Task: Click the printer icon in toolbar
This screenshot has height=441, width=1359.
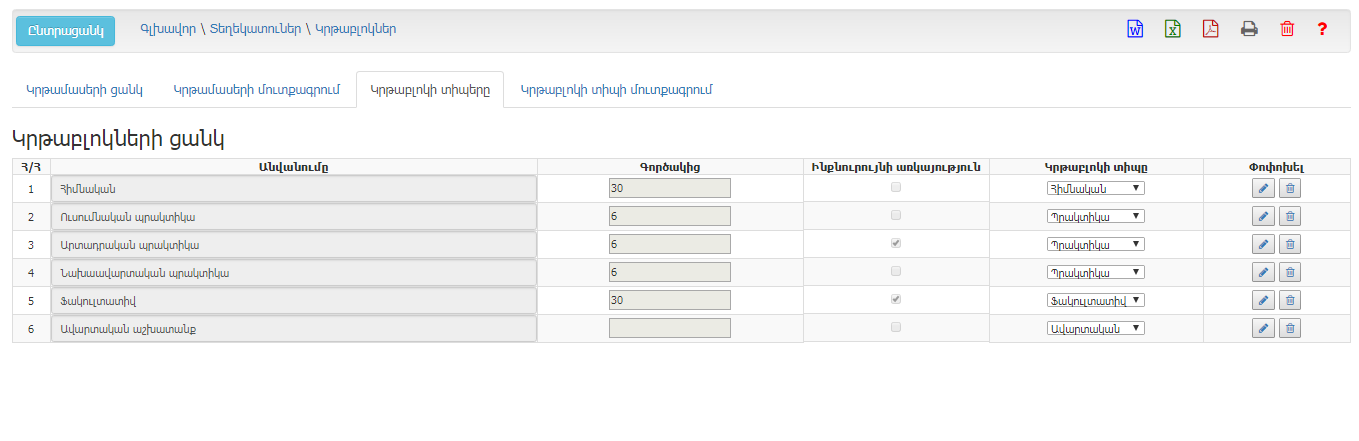Action: pyautogui.click(x=1249, y=29)
